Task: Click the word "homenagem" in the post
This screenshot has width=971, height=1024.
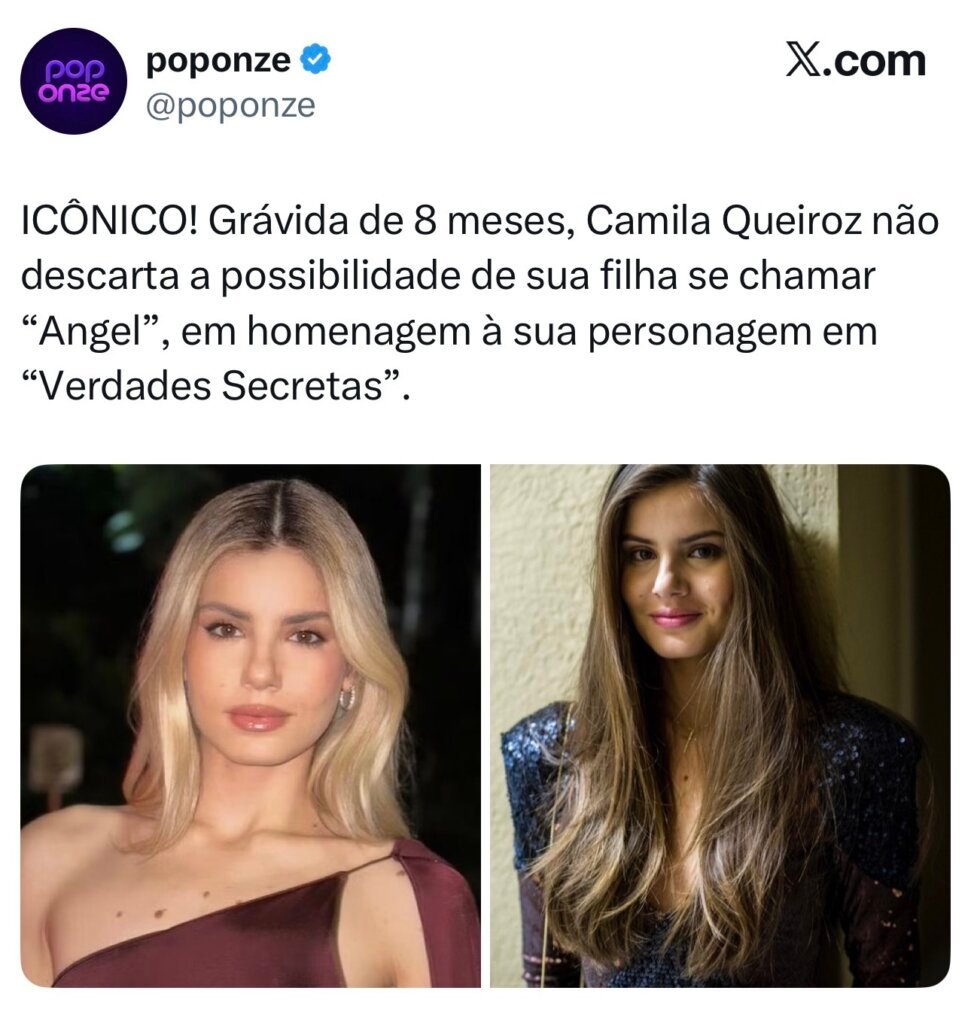Action: pos(358,333)
